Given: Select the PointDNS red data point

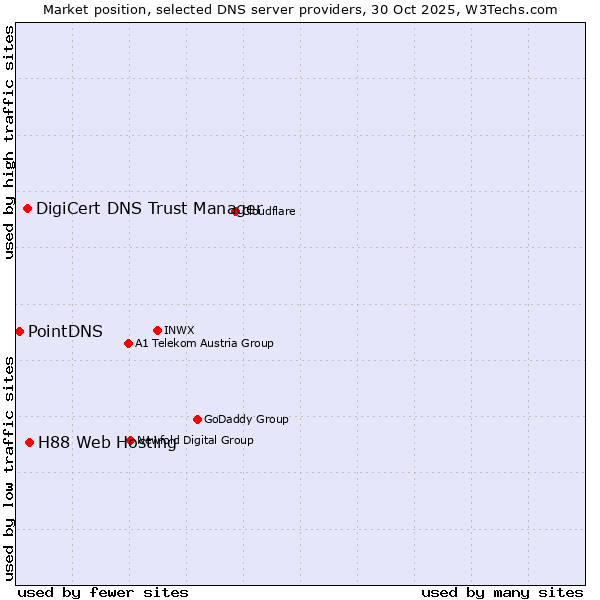Looking at the screenshot, I should coord(19,331).
